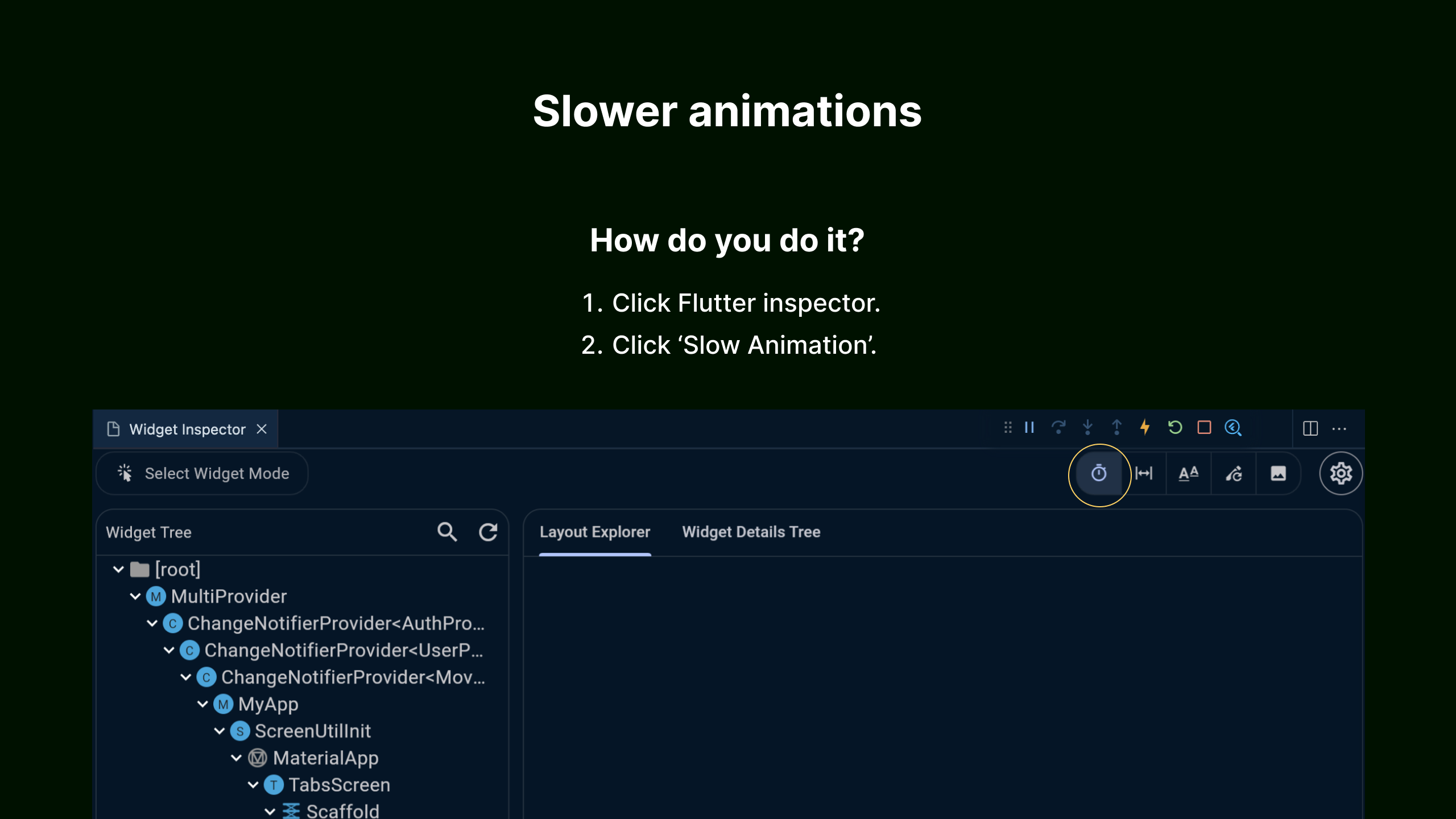
Task: Collapse the TabsScreen tree node
Action: 254,785
